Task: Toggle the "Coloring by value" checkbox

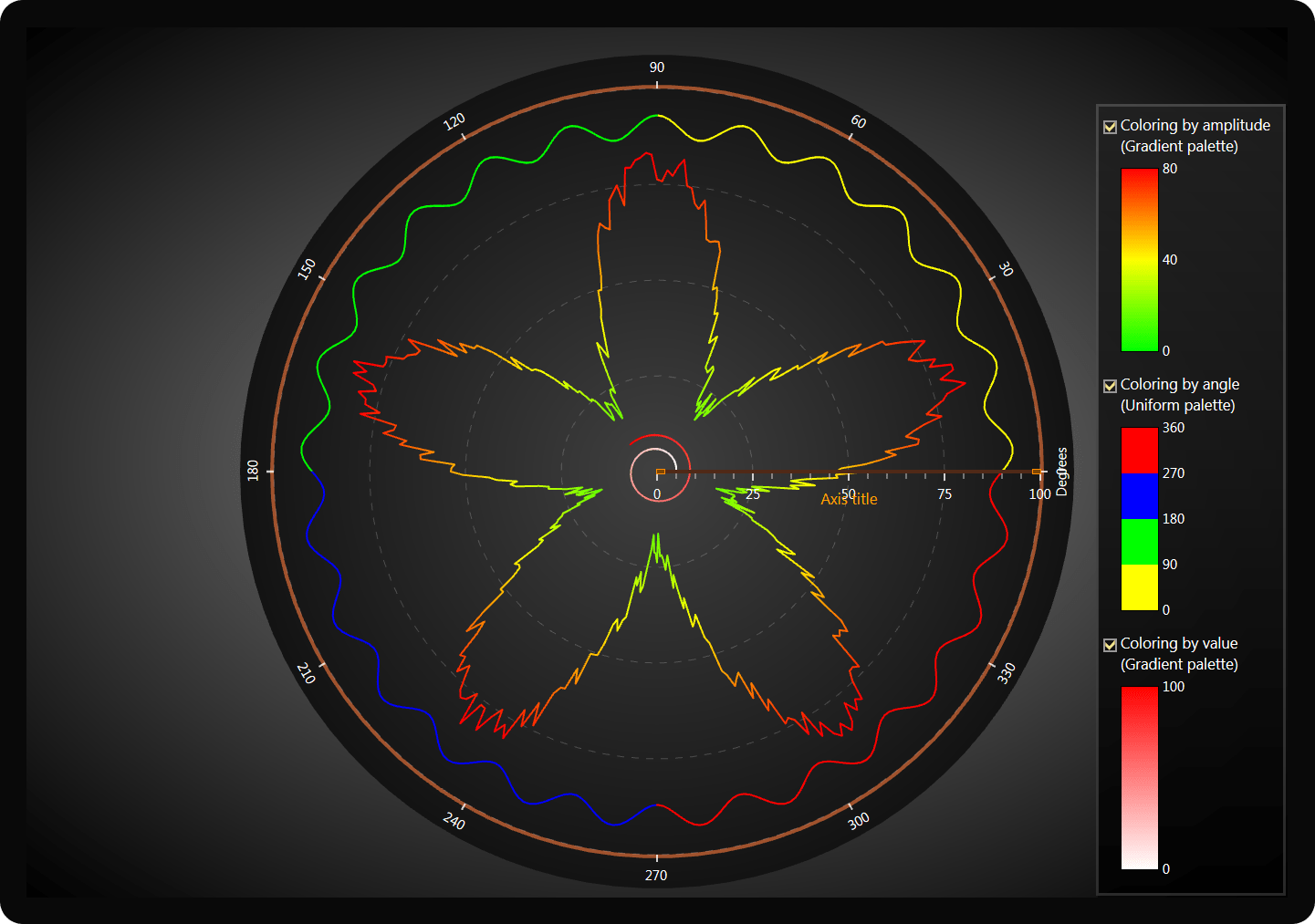Action: pos(1110,644)
